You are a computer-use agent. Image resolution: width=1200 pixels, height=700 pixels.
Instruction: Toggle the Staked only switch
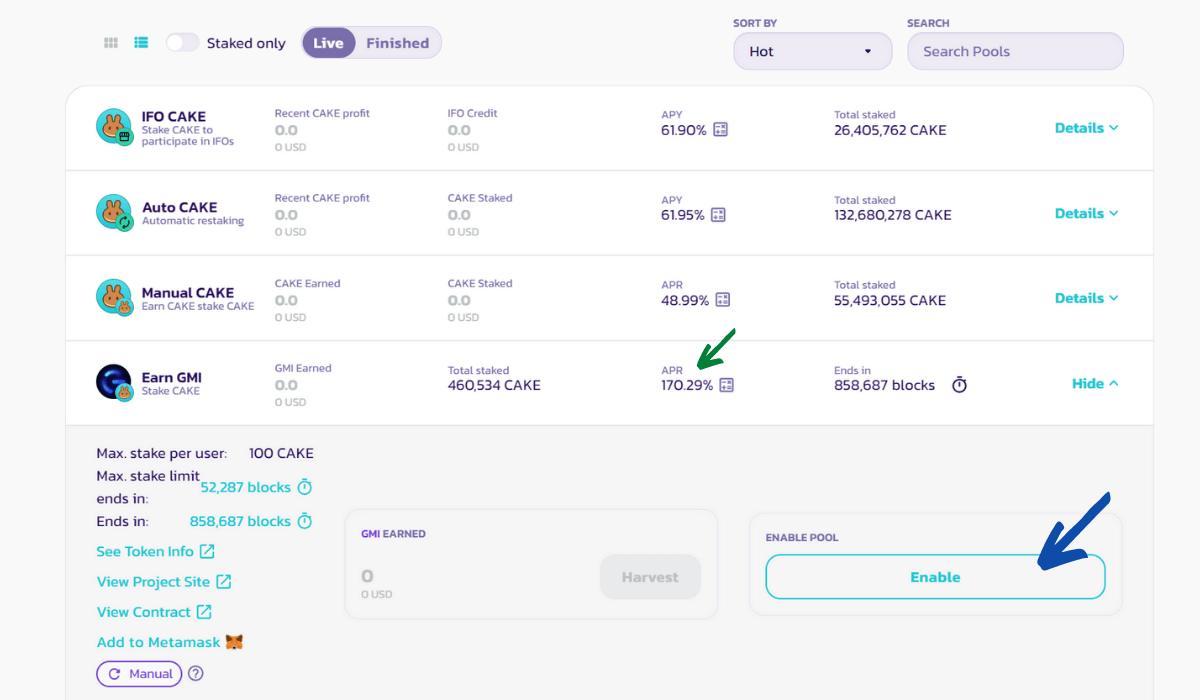coord(183,43)
